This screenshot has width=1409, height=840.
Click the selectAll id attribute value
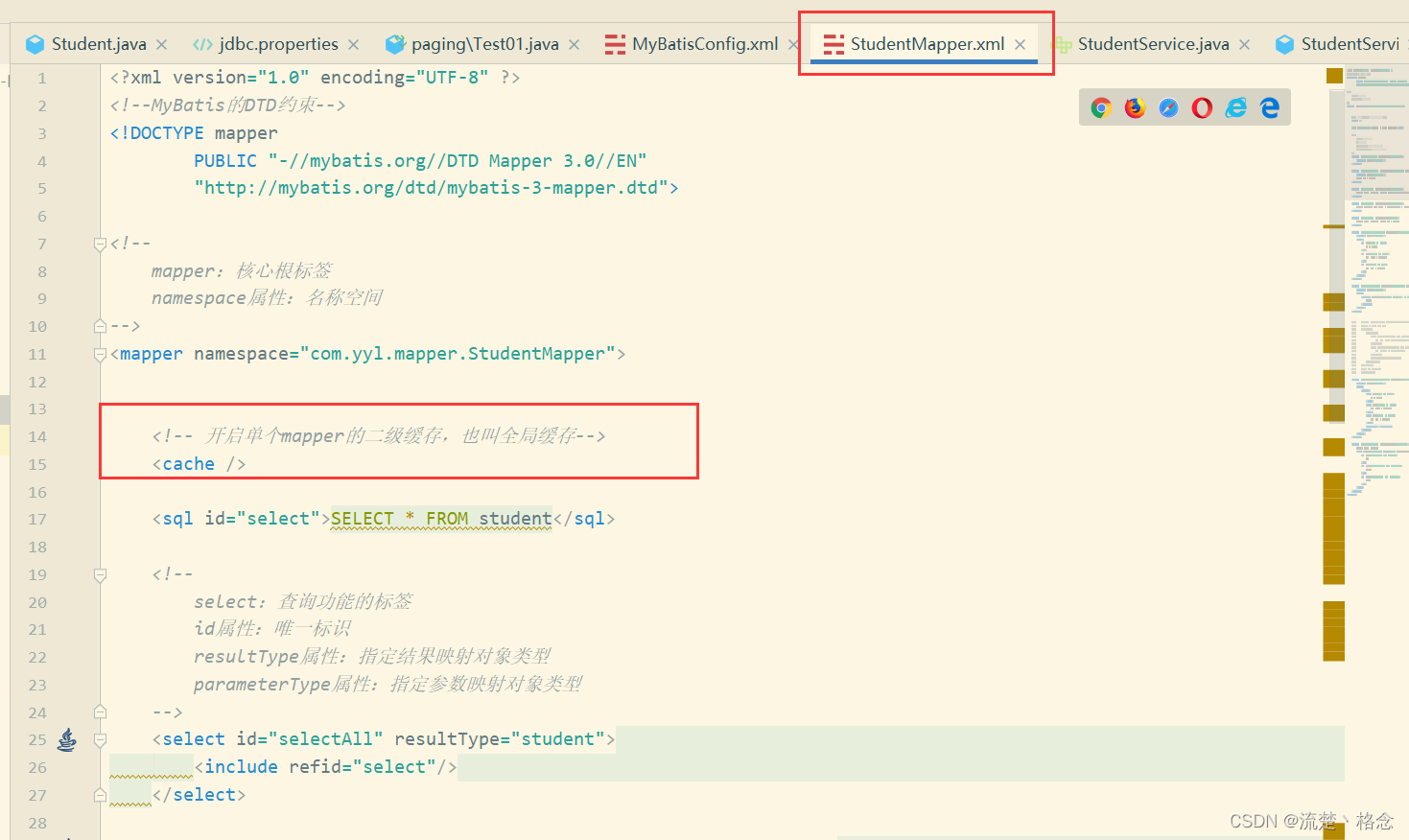coord(325,739)
